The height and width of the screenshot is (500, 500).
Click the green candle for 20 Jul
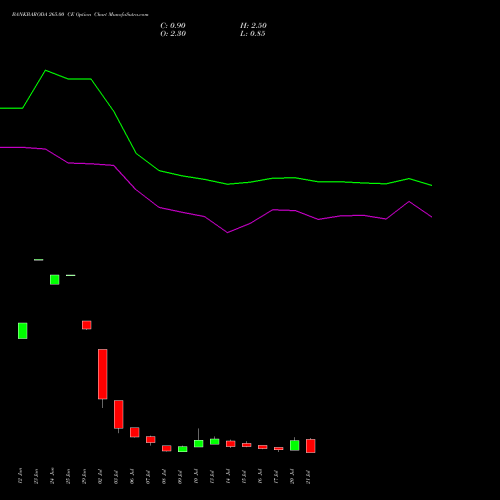tap(295, 445)
